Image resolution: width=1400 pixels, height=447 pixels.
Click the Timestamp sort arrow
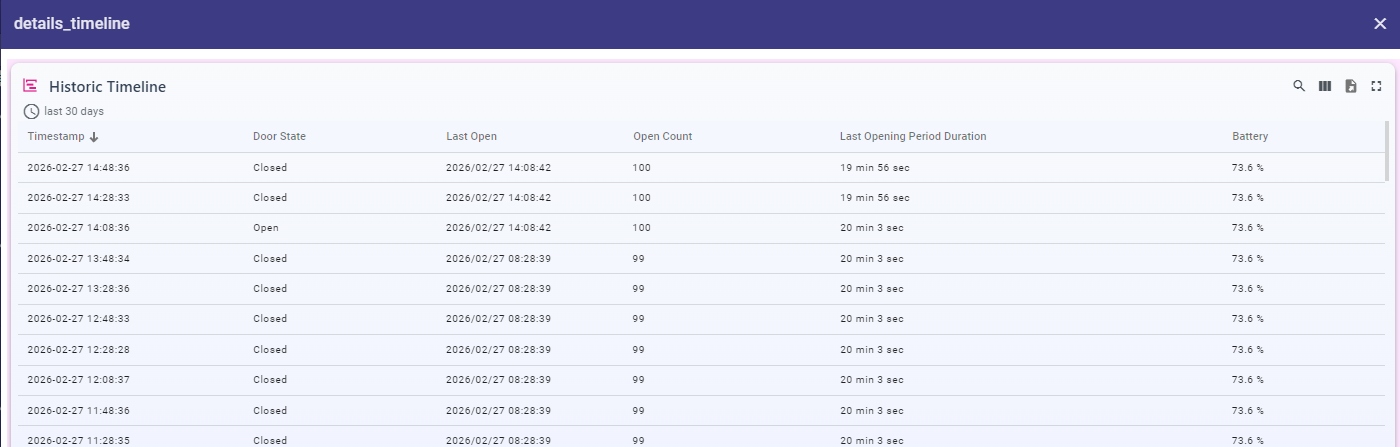(94, 137)
